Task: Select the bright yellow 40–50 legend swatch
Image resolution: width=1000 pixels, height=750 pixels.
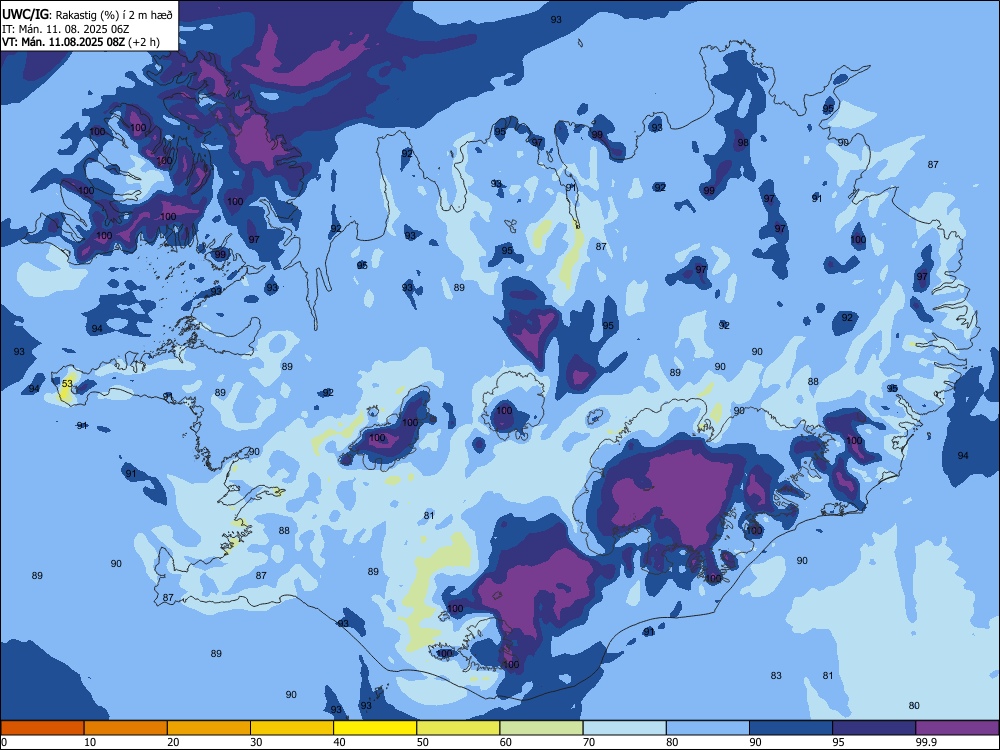Action: [375, 728]
